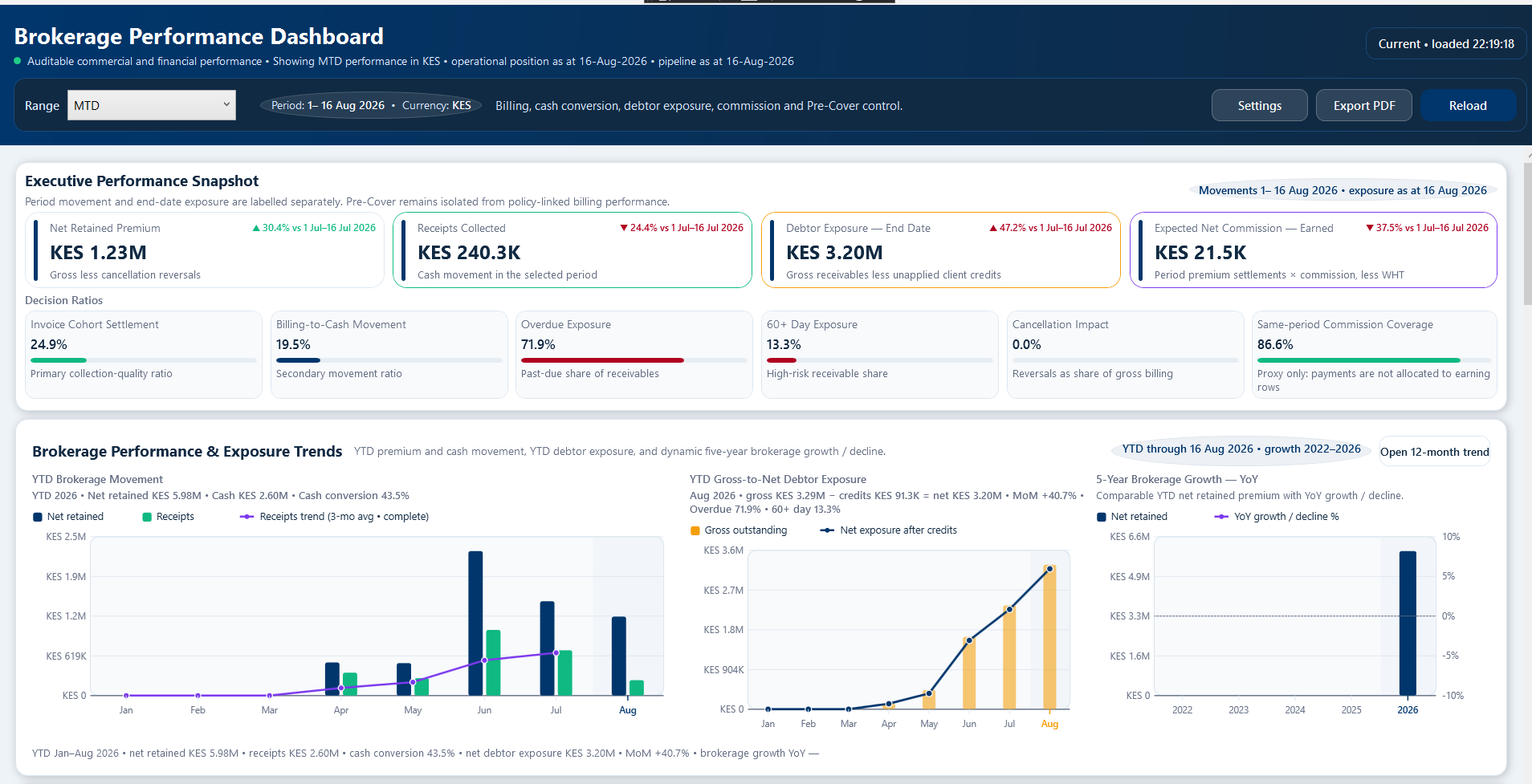
Task: Open the Debtor Exposure End Date card
Action: (x=940, y=250)
